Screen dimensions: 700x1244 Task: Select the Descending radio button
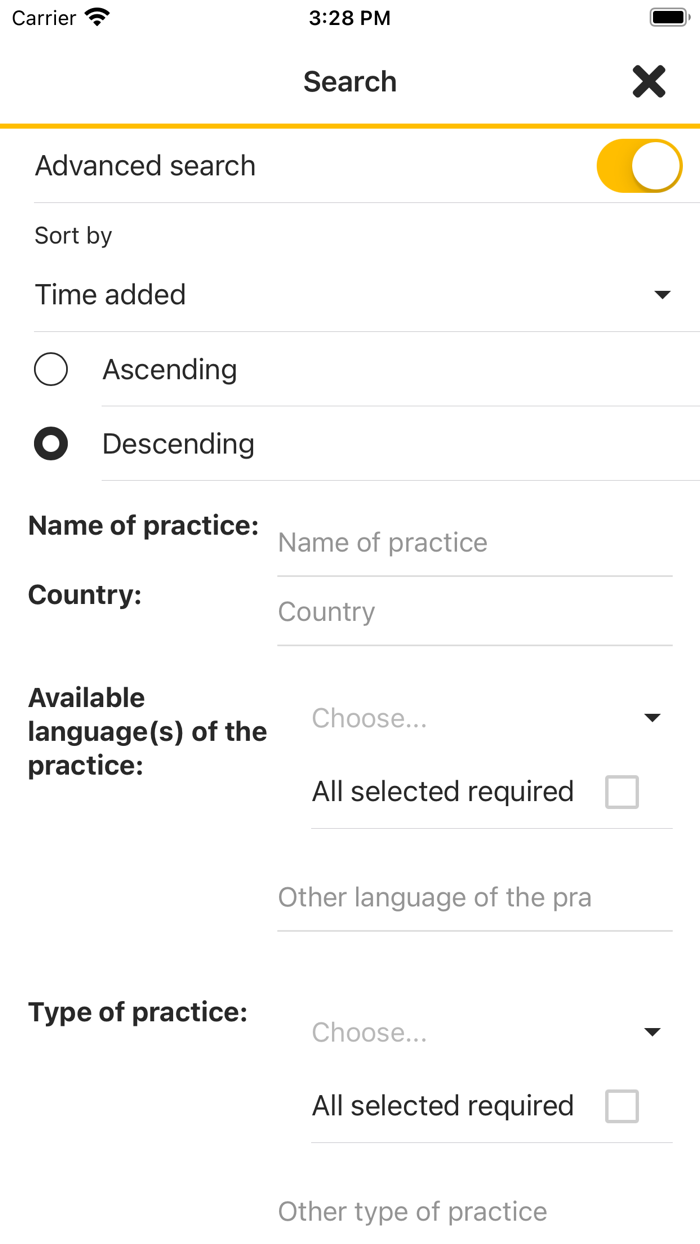pos(51,444)
